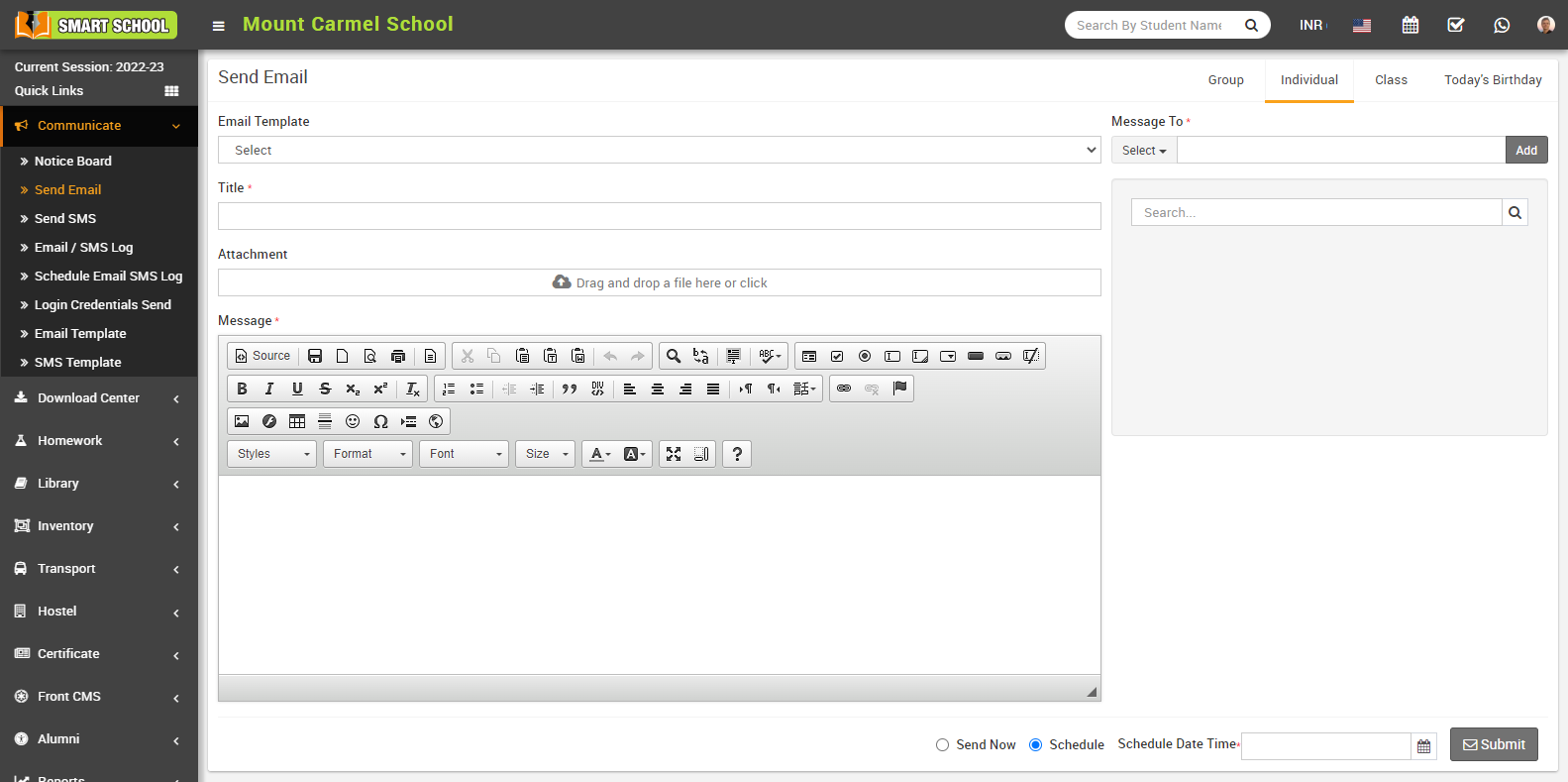Open the Font dropdown in editor toolbar
Viewport: 1568px width, 782px height.
pyautogui.click(x=465, y=454)
